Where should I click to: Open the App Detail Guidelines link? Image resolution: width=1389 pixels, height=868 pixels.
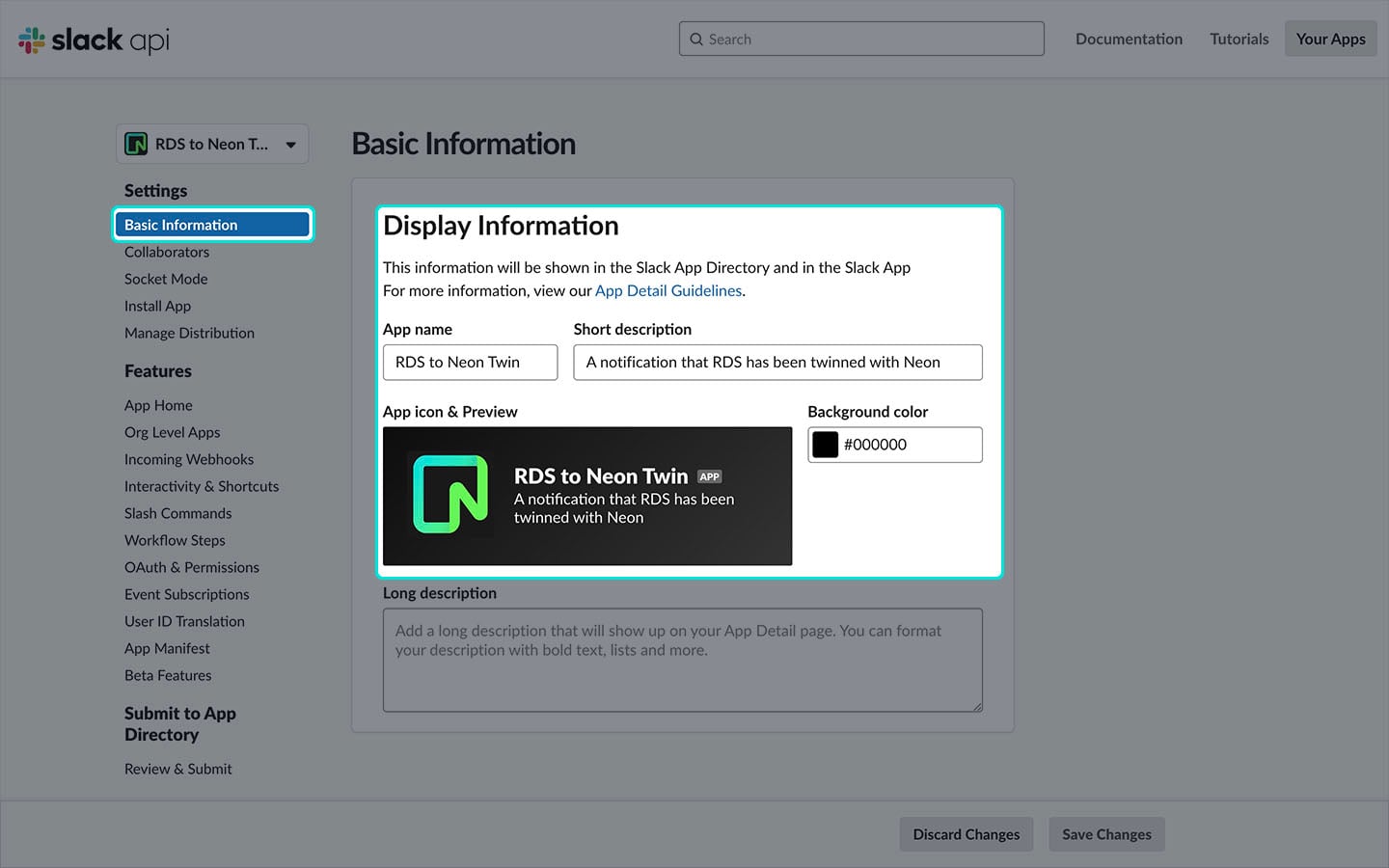668,290
